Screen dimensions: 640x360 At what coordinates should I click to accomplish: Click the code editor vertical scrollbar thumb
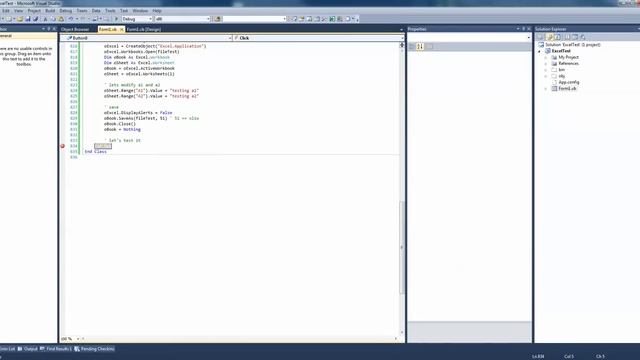pyautogui.click(x=402, y=247)
